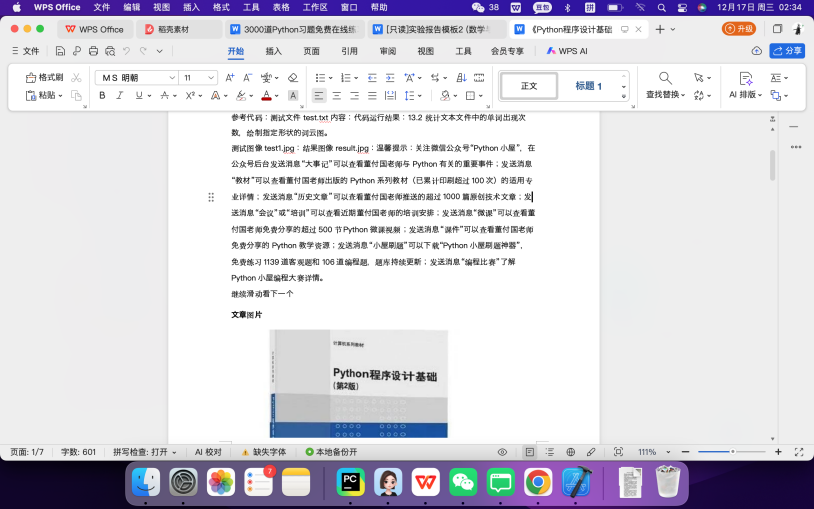Click the AI 校对 status bar button
The height and width of the screenshot is (509, 814).
[x=208, y=452]
